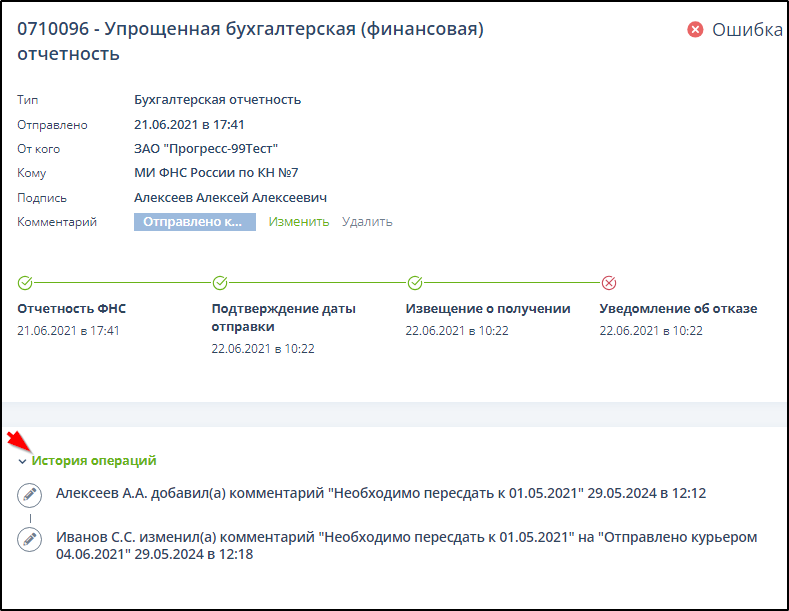Click the green checkmark above Отчетность ФНС

pyautogui.click(x=25, y=283)
